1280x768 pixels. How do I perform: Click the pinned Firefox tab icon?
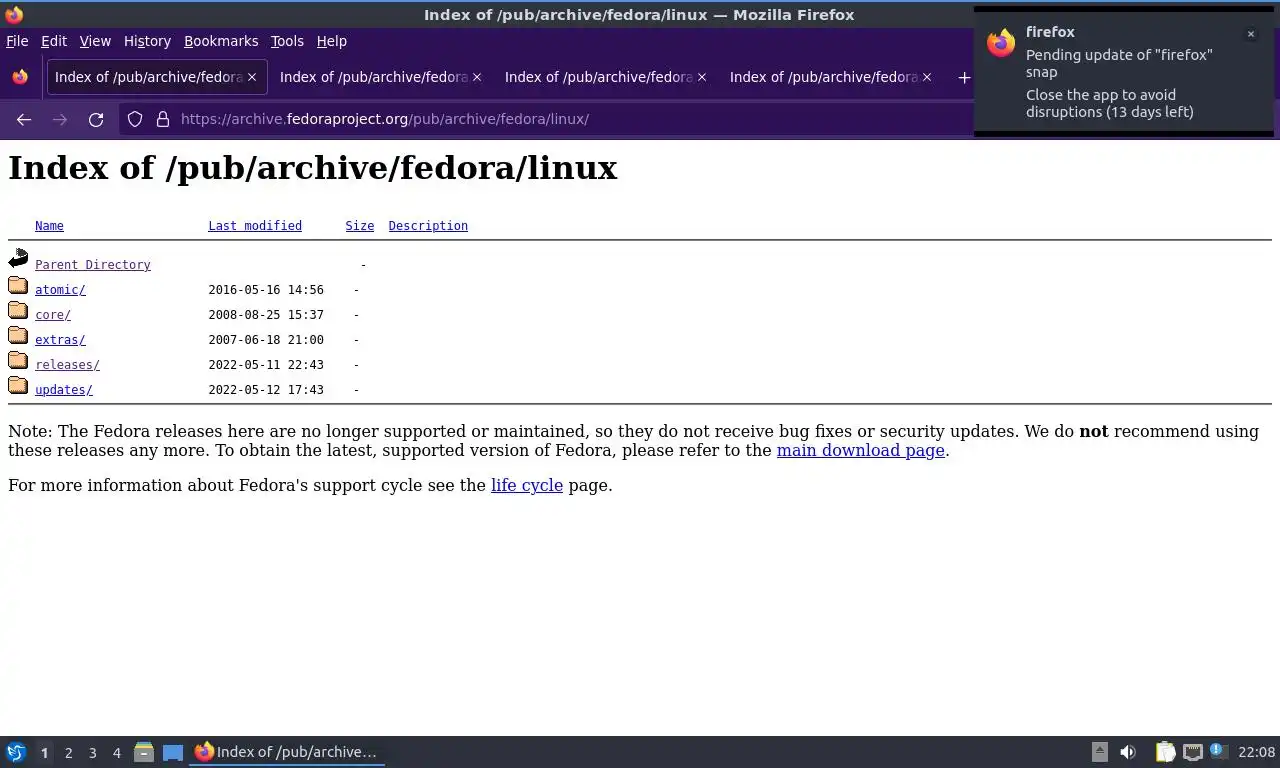pos(20,77)
